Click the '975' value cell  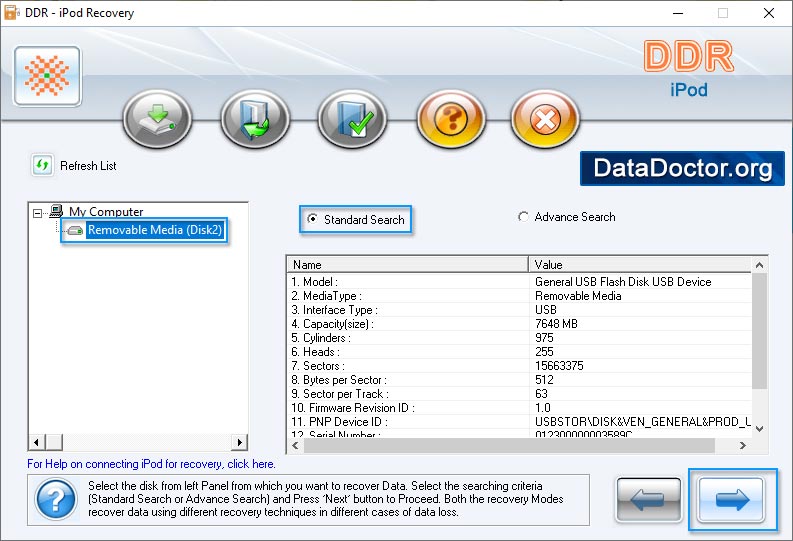click(544, 338)
